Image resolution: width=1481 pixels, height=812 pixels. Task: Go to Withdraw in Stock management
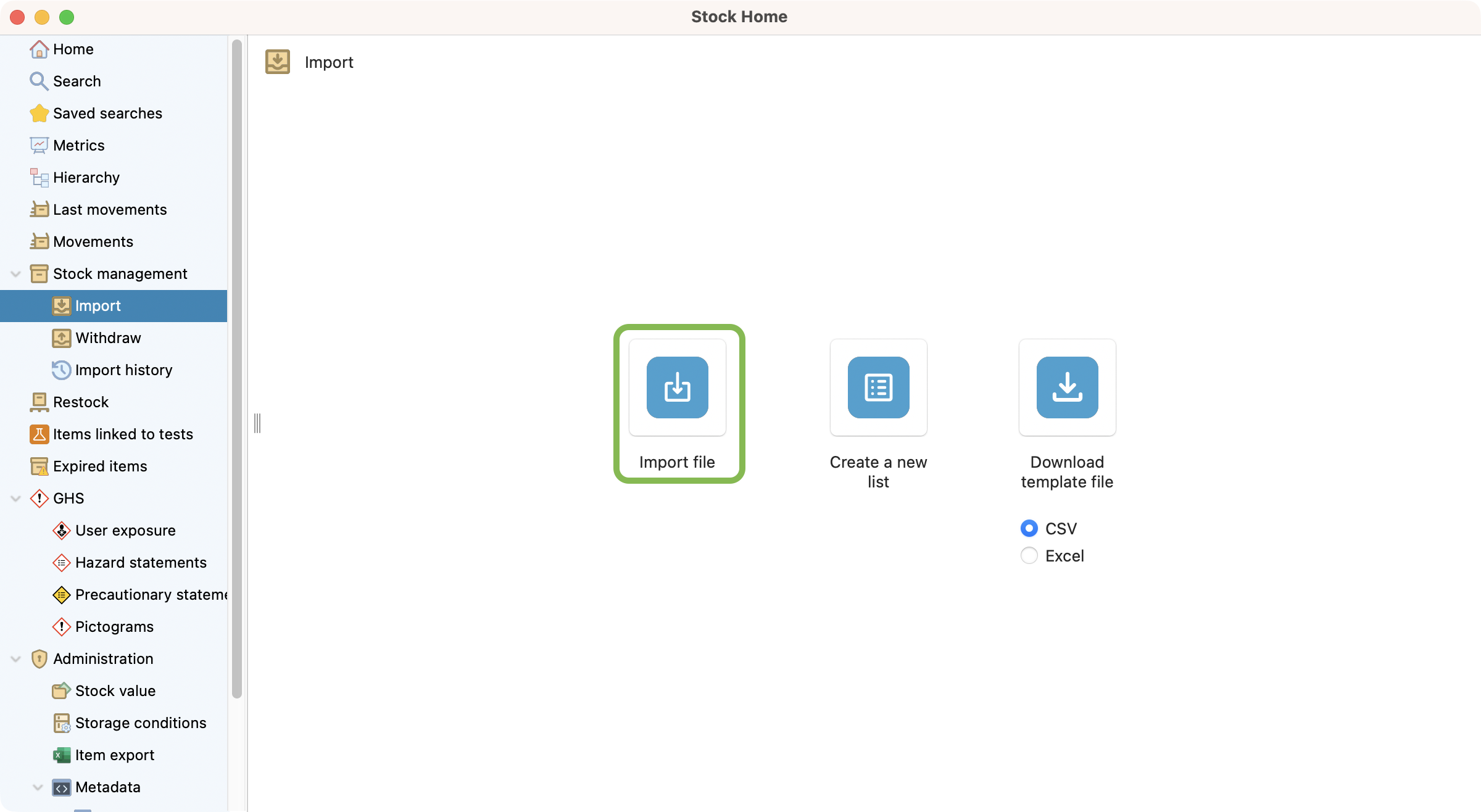[108, 338]
